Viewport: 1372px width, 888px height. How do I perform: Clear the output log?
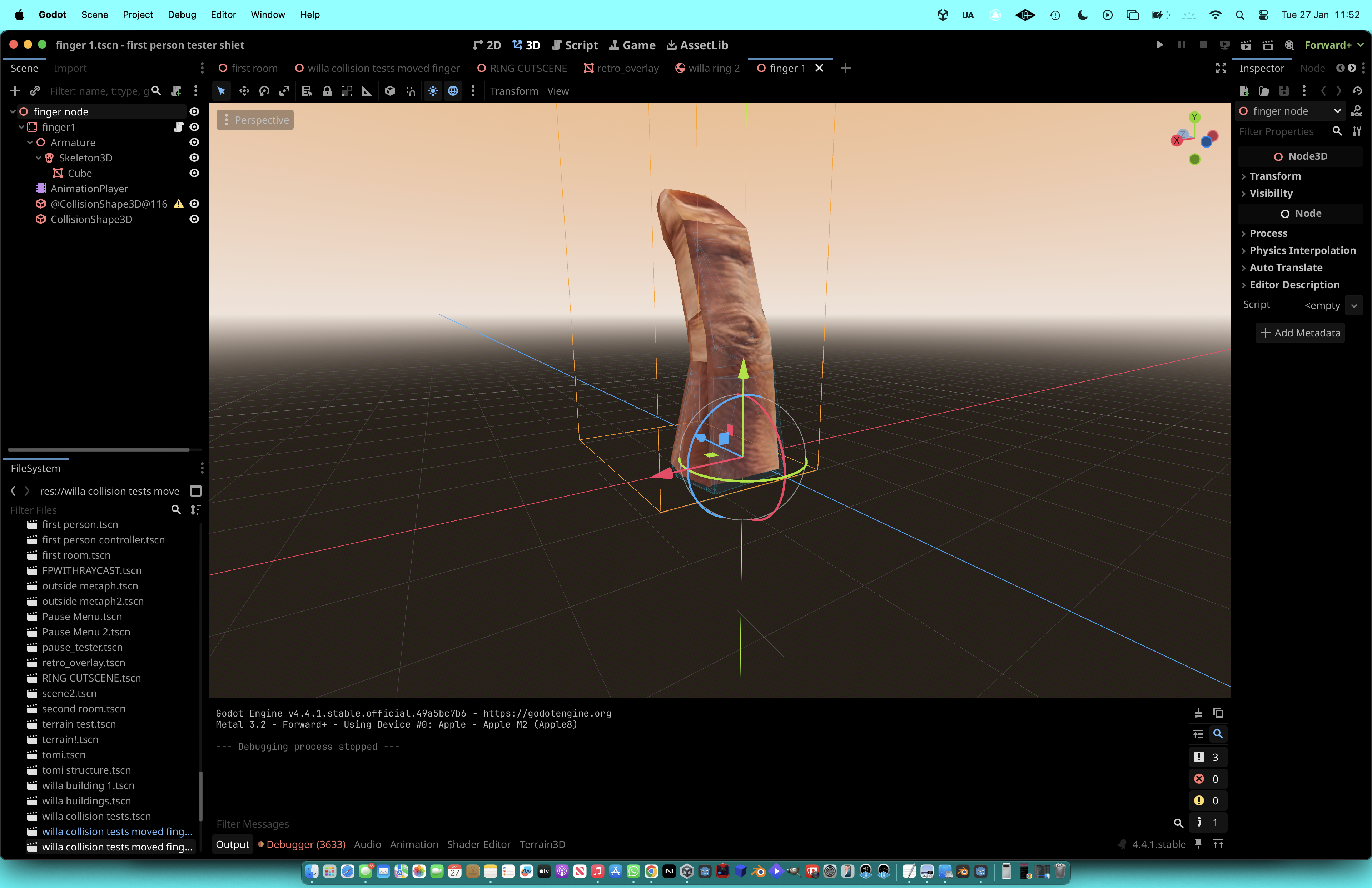[x=1198, y=713]
